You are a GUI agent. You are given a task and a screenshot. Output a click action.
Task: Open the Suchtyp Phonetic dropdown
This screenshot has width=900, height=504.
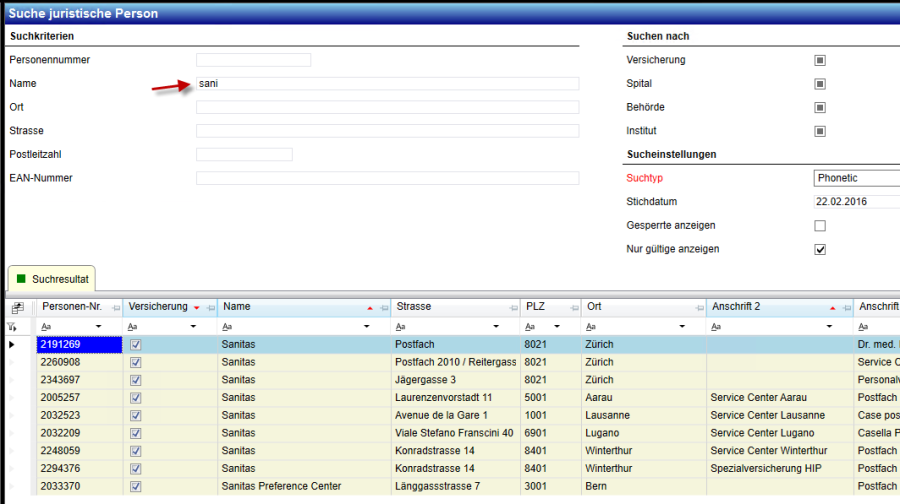tap(856, 178)
